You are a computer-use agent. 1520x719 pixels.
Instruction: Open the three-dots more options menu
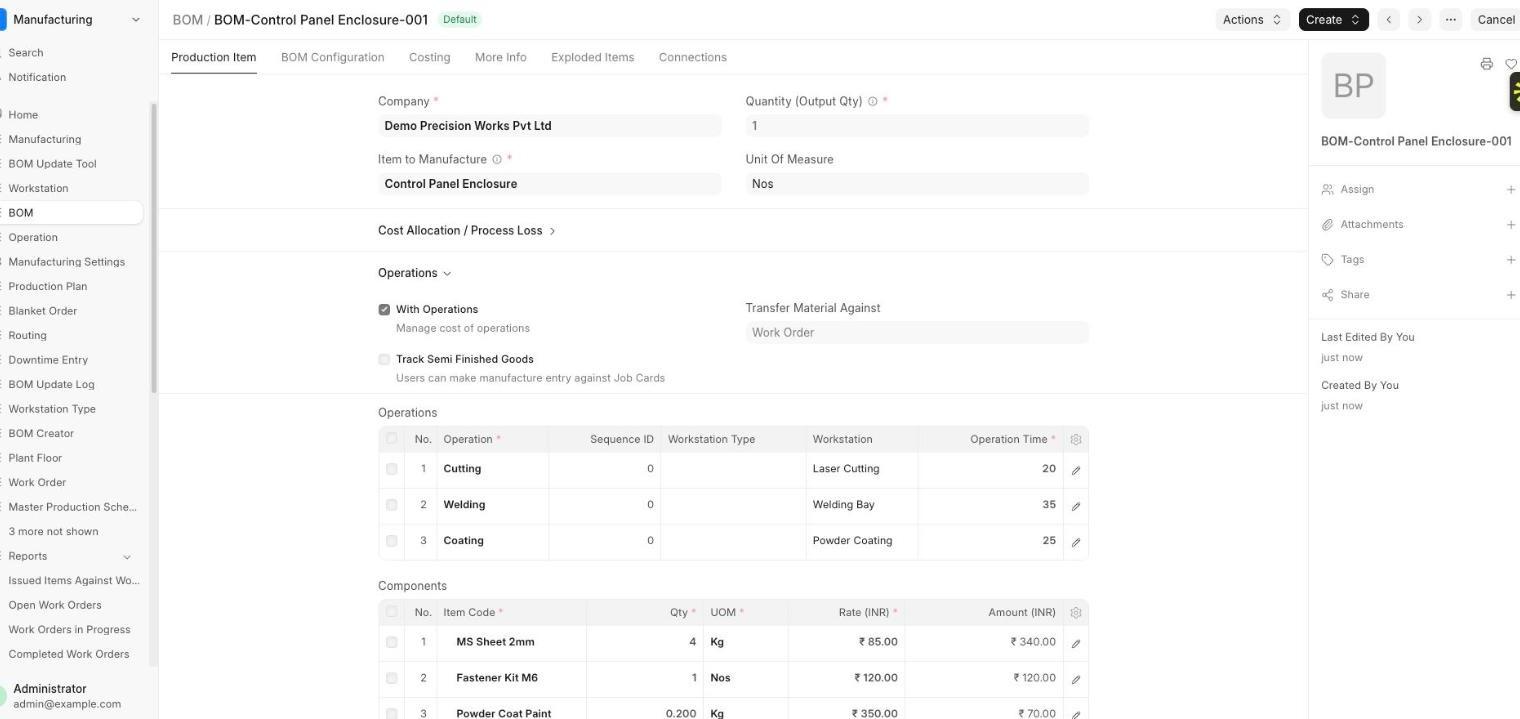tap(1450, 20)
